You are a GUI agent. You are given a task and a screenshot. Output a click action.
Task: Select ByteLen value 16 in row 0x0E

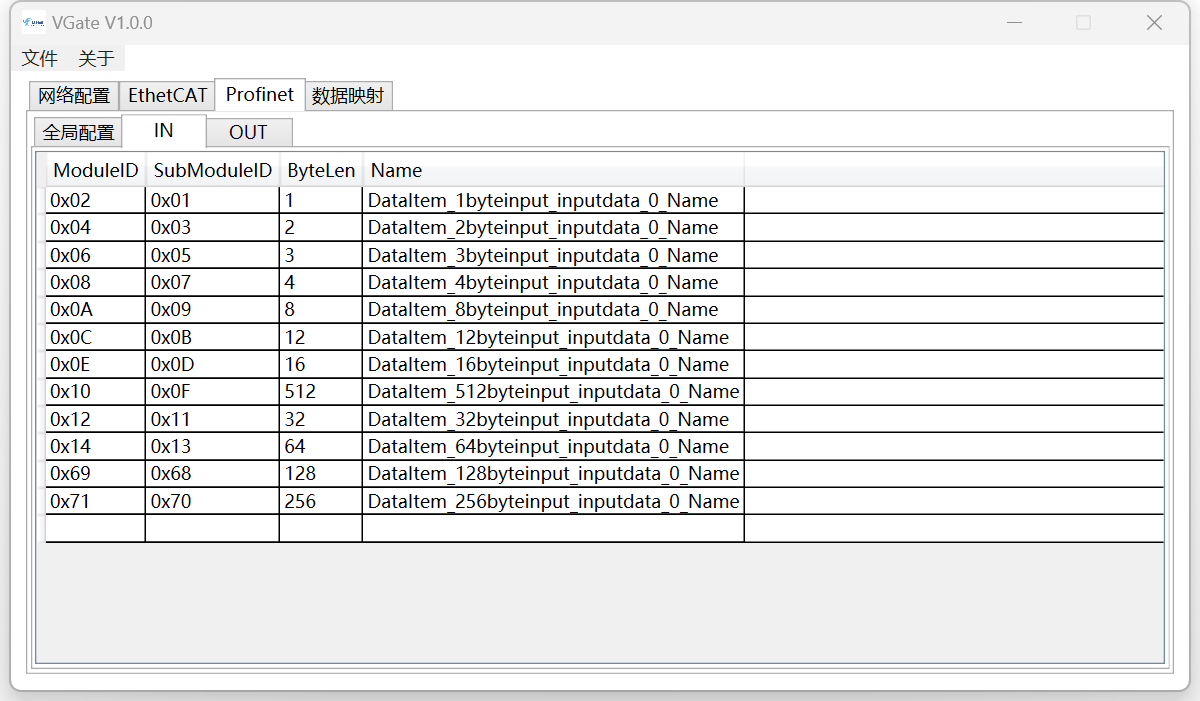coord(320,364)
